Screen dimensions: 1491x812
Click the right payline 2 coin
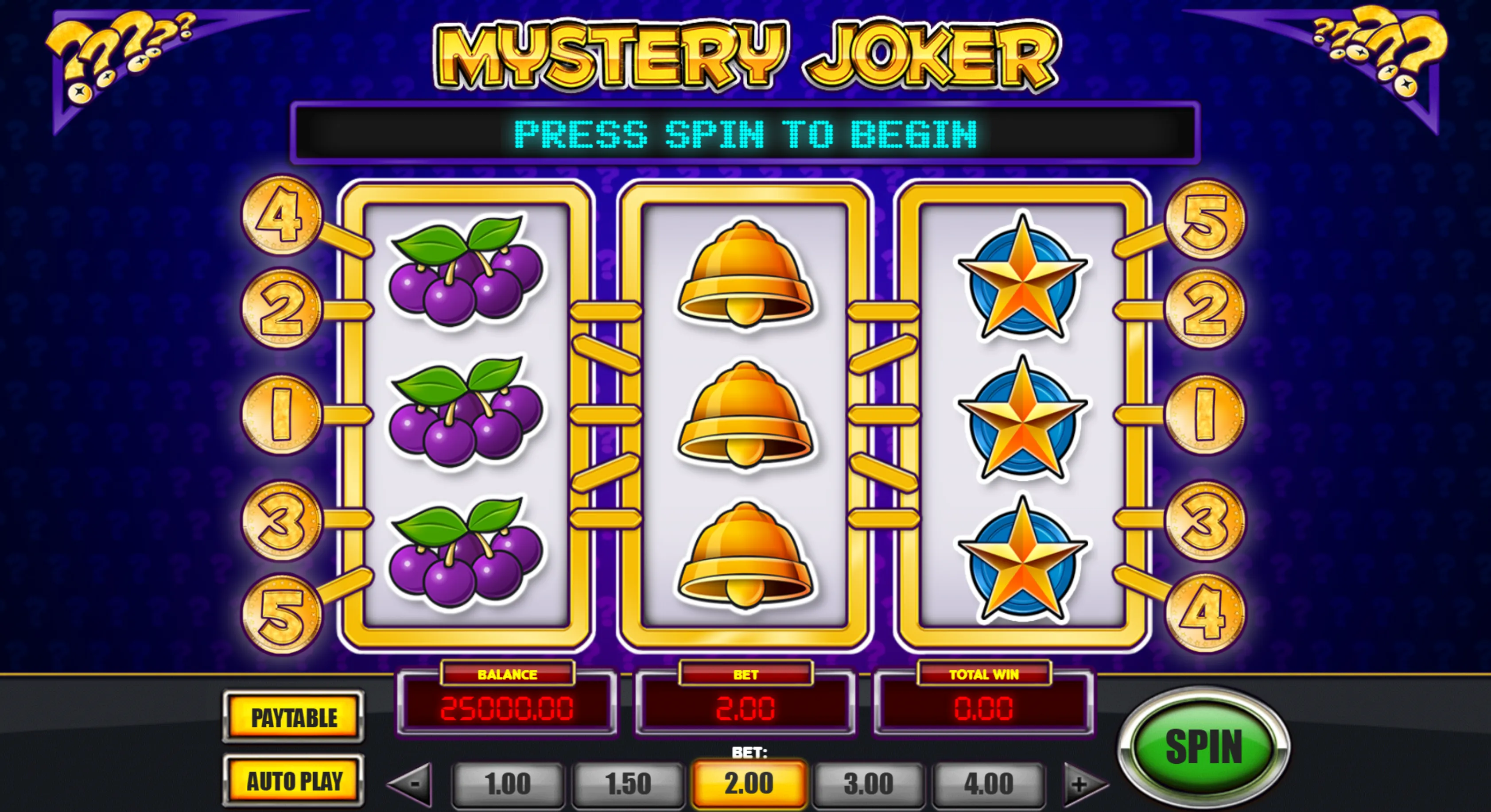(1205, 309)
